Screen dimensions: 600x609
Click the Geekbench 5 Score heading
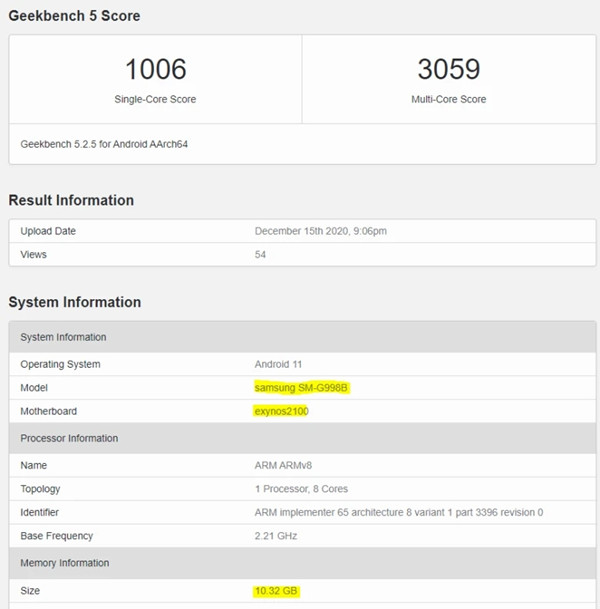pos(74,16)
